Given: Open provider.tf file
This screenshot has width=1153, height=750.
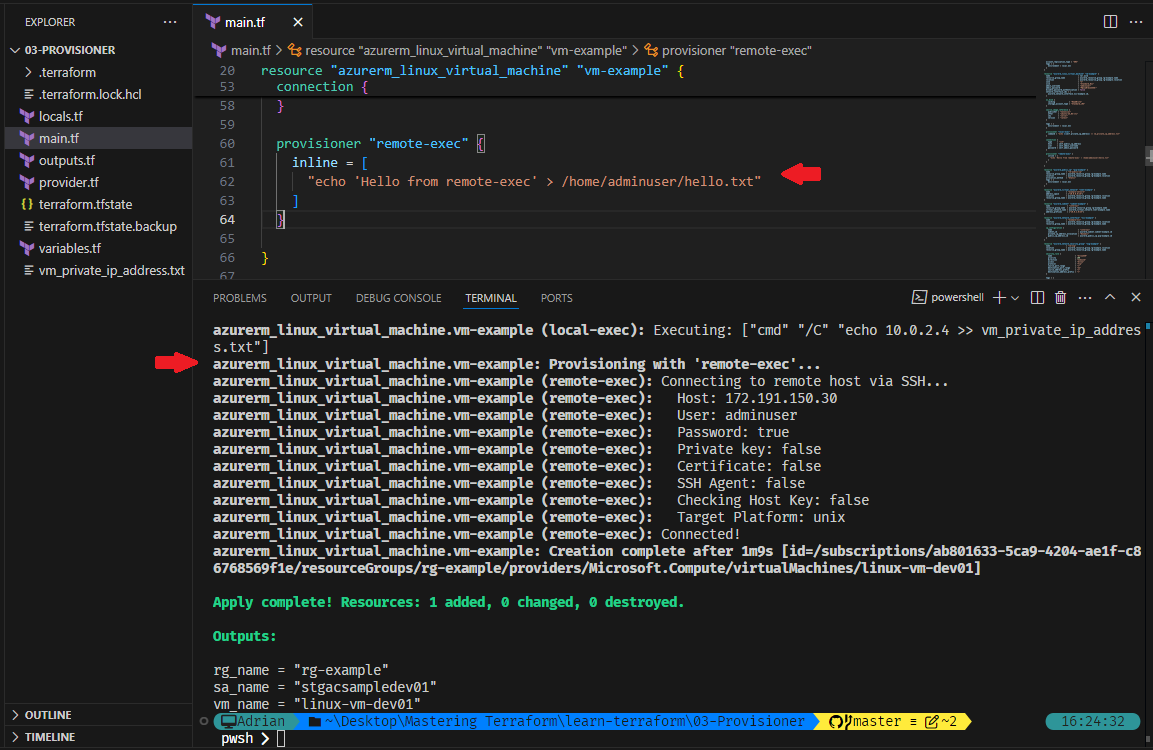Looking at the screenshot, I should pyautogui.click(x=99, y=182).
